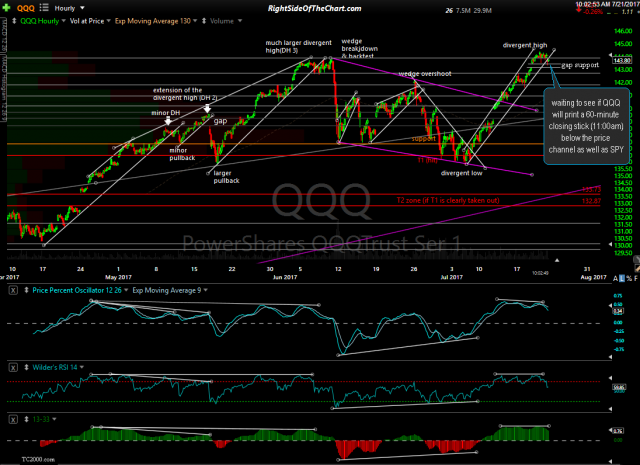
Task: Click the 29.9M volume readout
Action: [x=483, y=11]
